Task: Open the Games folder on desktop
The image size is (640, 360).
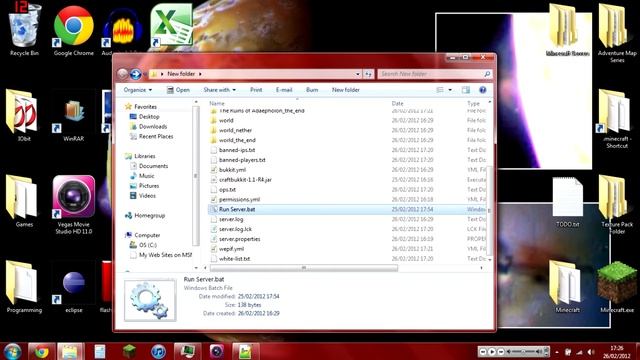Action: click(x=24, y=202)
